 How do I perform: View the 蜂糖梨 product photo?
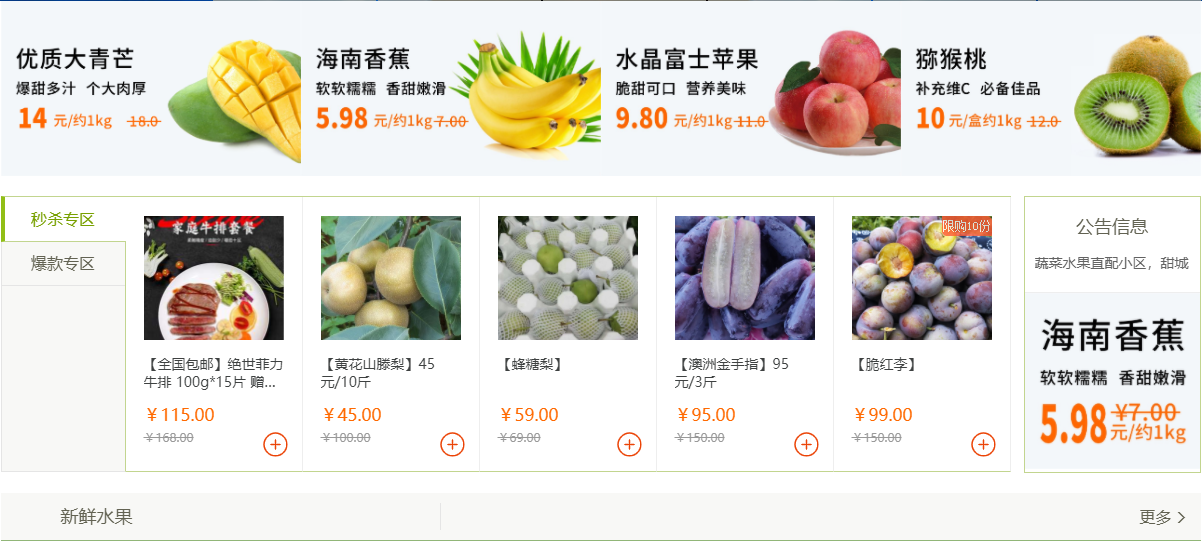[568, 278]
